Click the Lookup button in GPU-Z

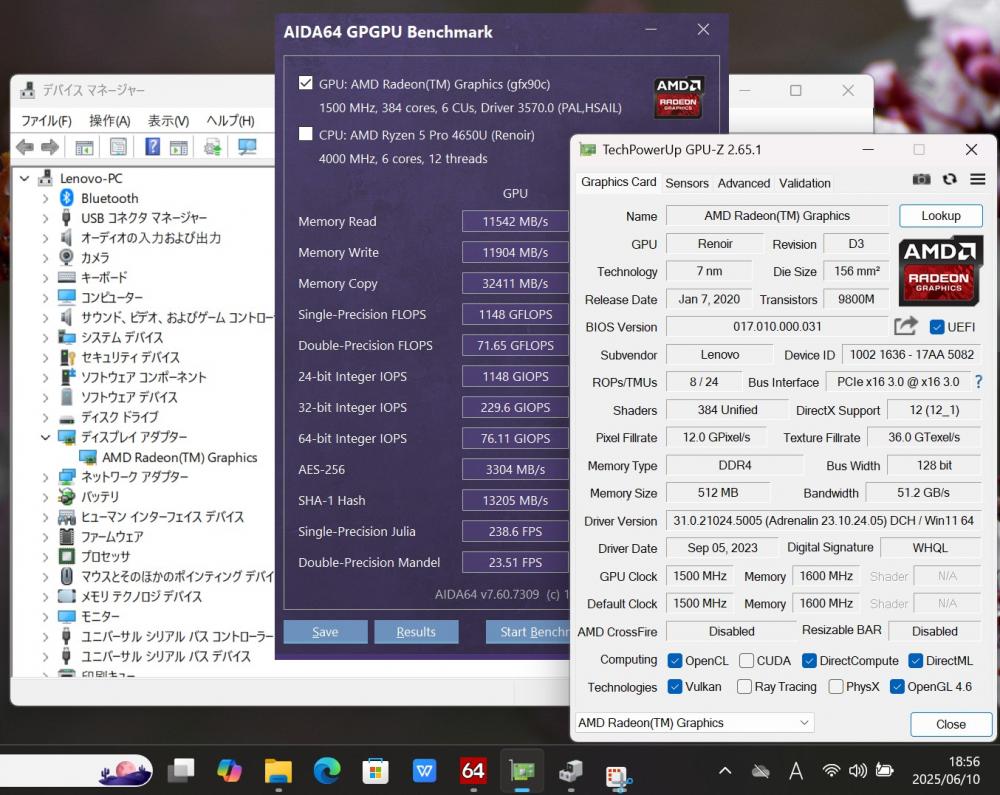941,215
